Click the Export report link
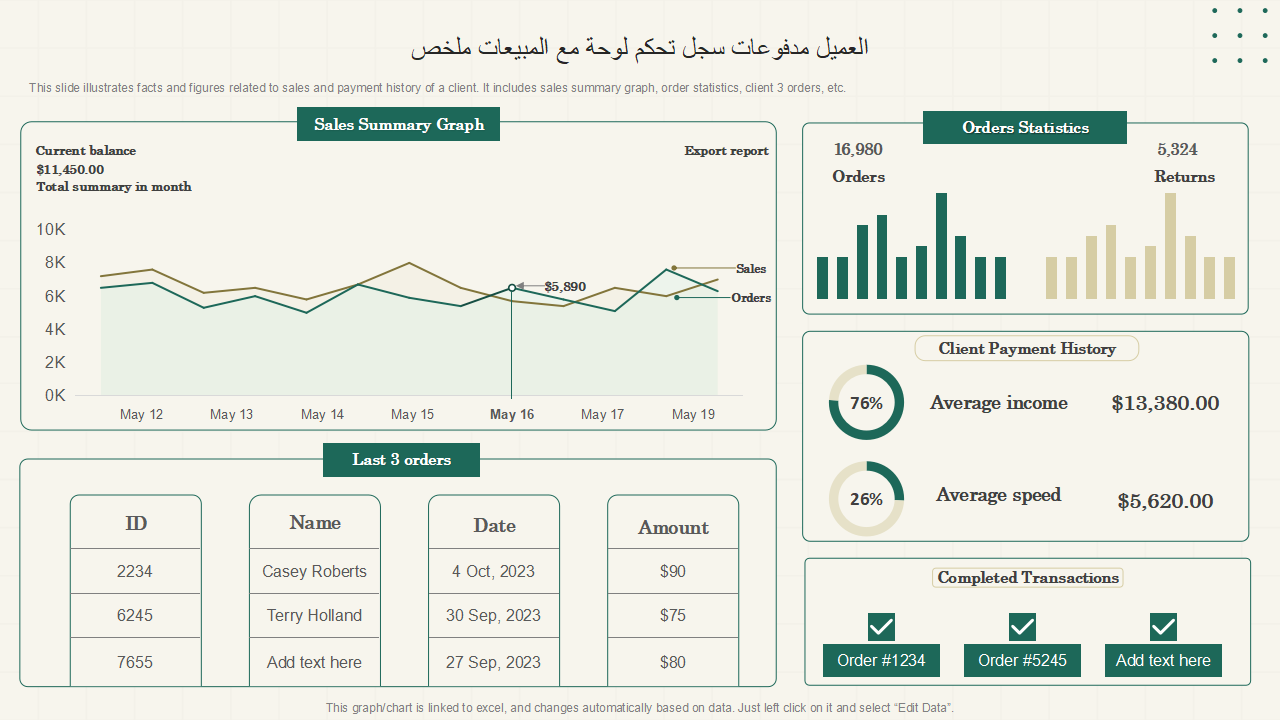 pos(726,151)
